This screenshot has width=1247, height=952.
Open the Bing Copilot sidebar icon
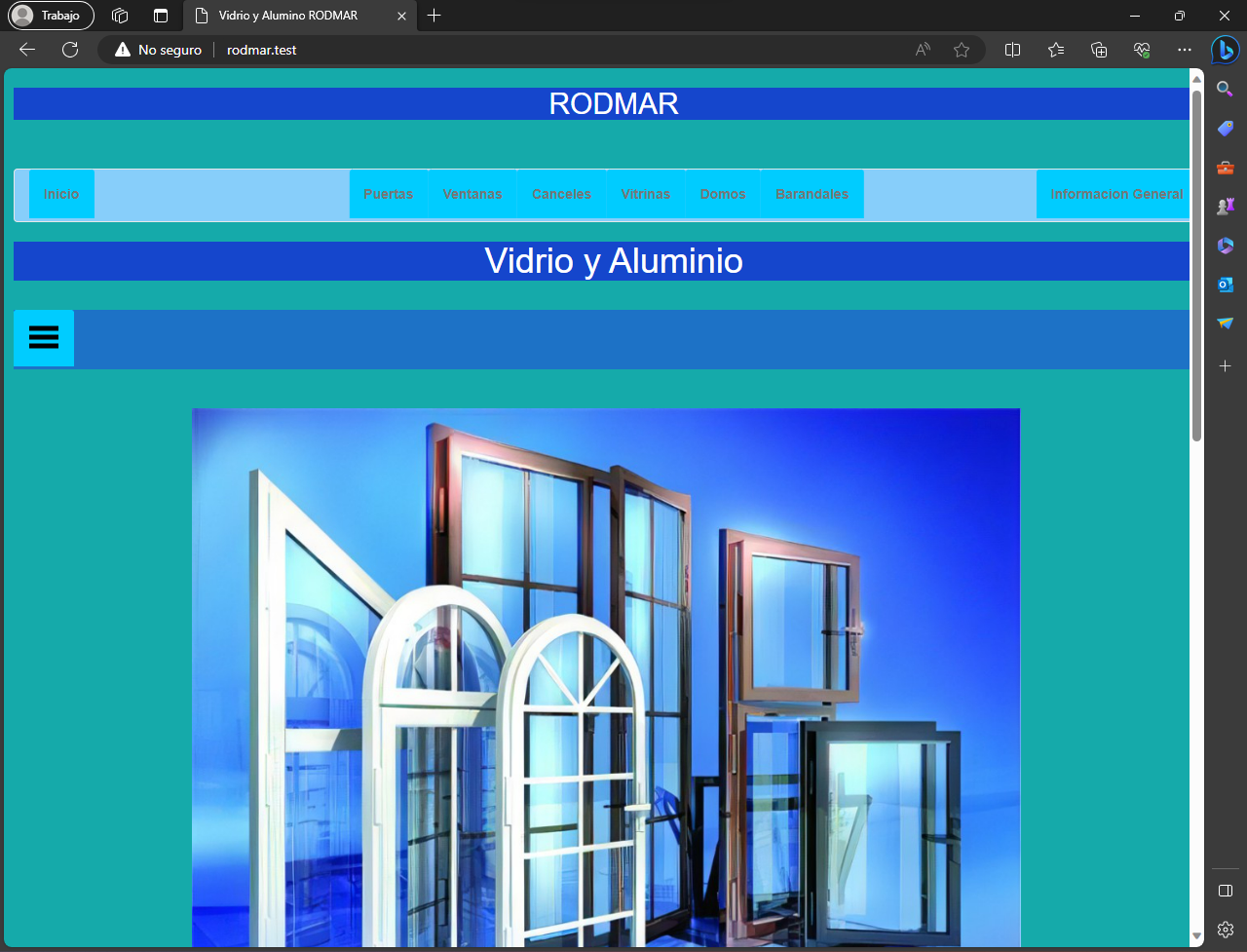click(x=1226, y=50)
